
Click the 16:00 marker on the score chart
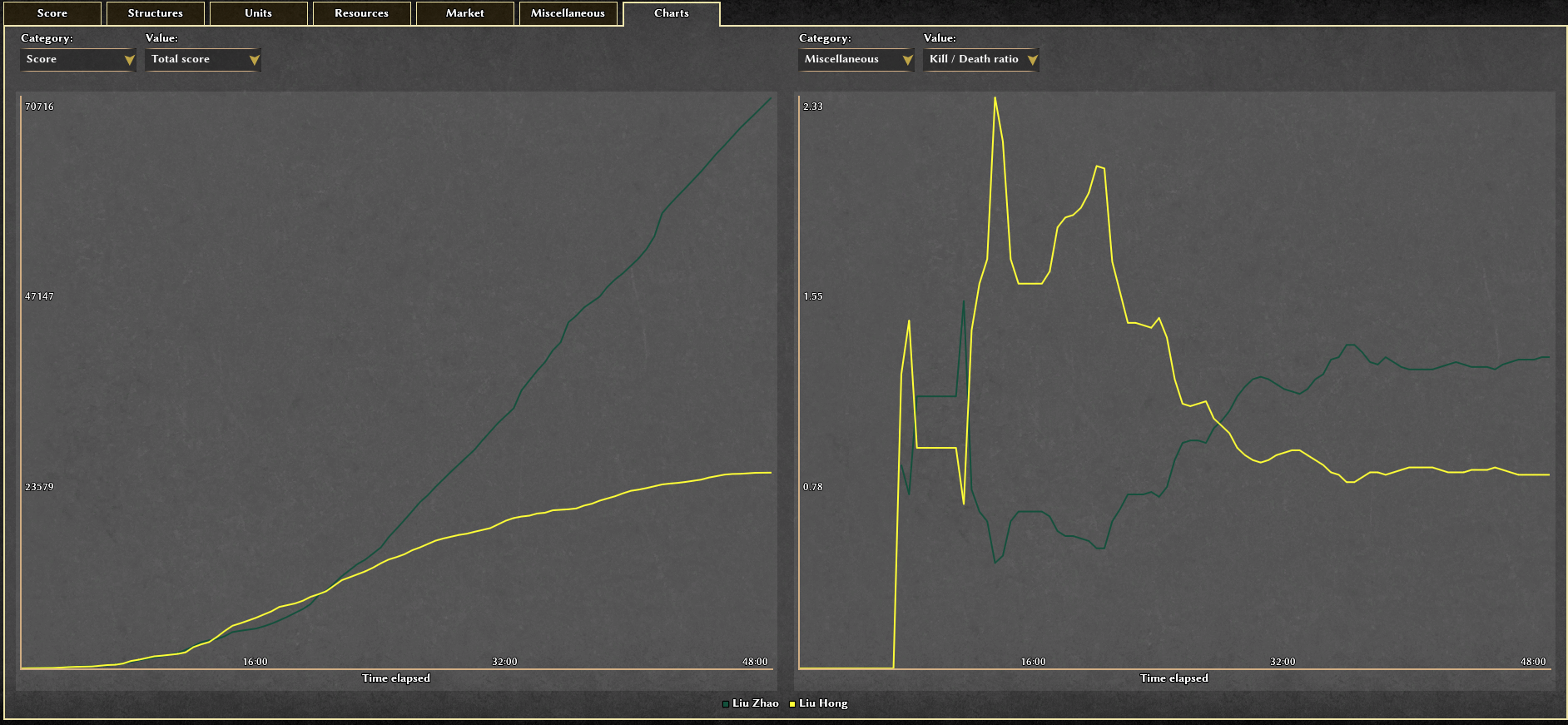coord(255,662)
